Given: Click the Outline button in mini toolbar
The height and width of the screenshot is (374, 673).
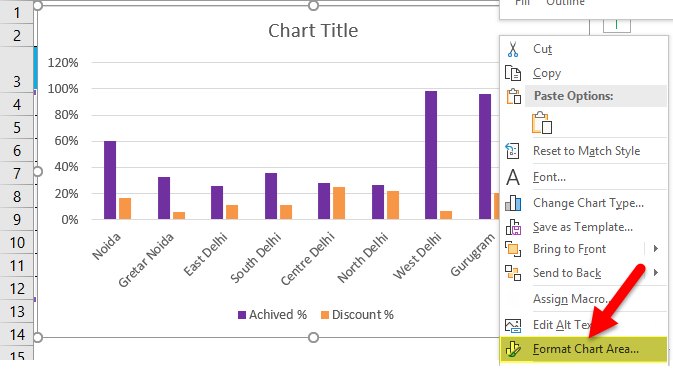Looking at the screenshot, I should (x=565, y=3).
